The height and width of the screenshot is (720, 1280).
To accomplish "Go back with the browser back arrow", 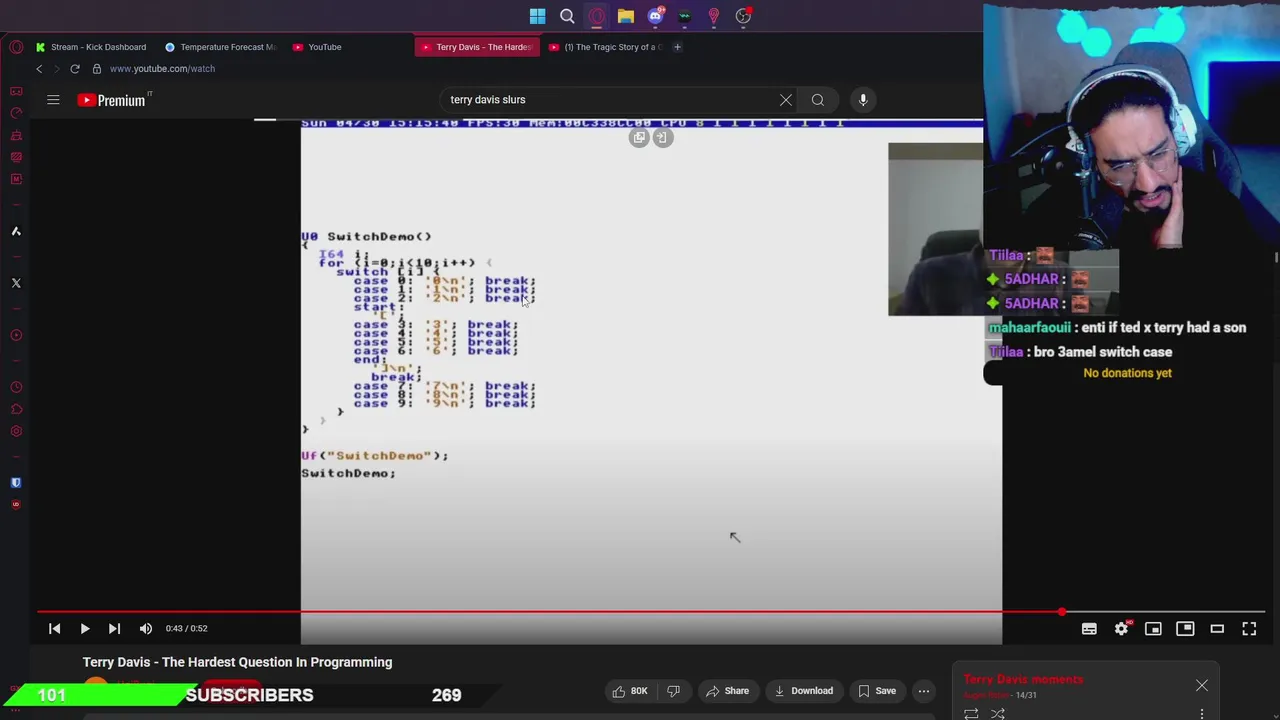I will coord(39,69).
